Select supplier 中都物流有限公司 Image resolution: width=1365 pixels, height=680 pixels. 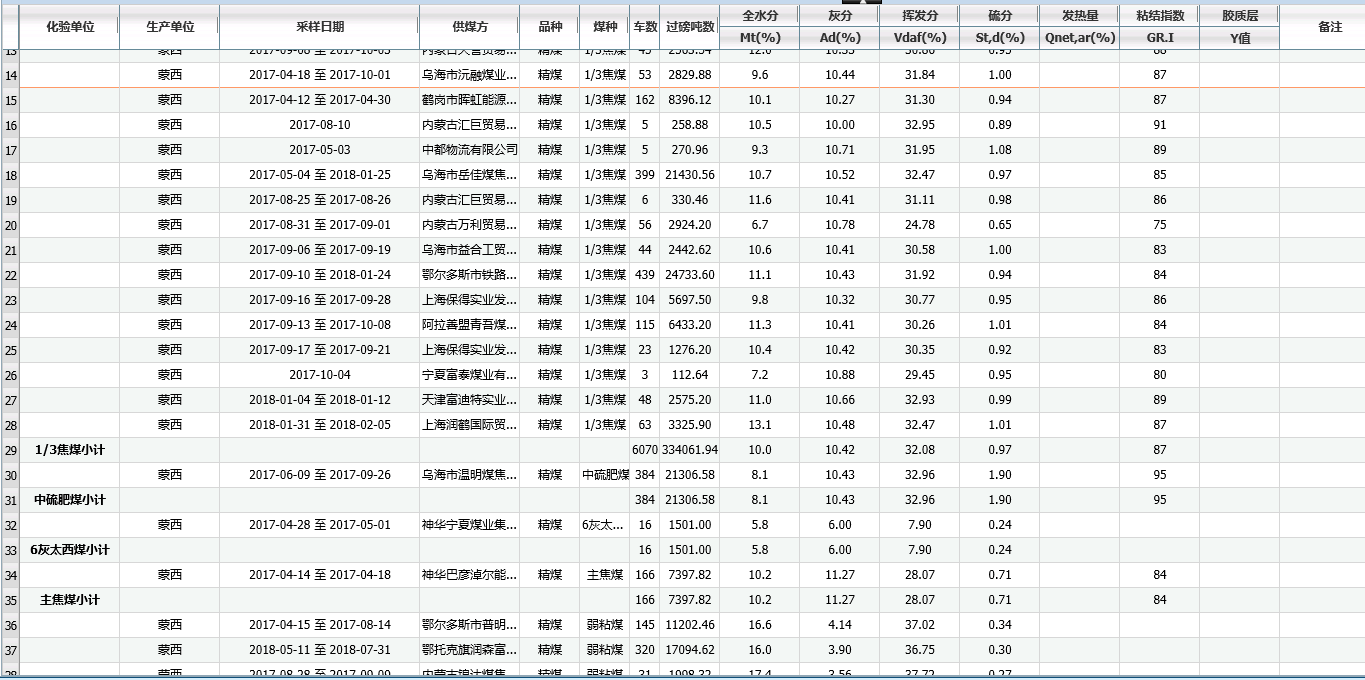(469, 150)
